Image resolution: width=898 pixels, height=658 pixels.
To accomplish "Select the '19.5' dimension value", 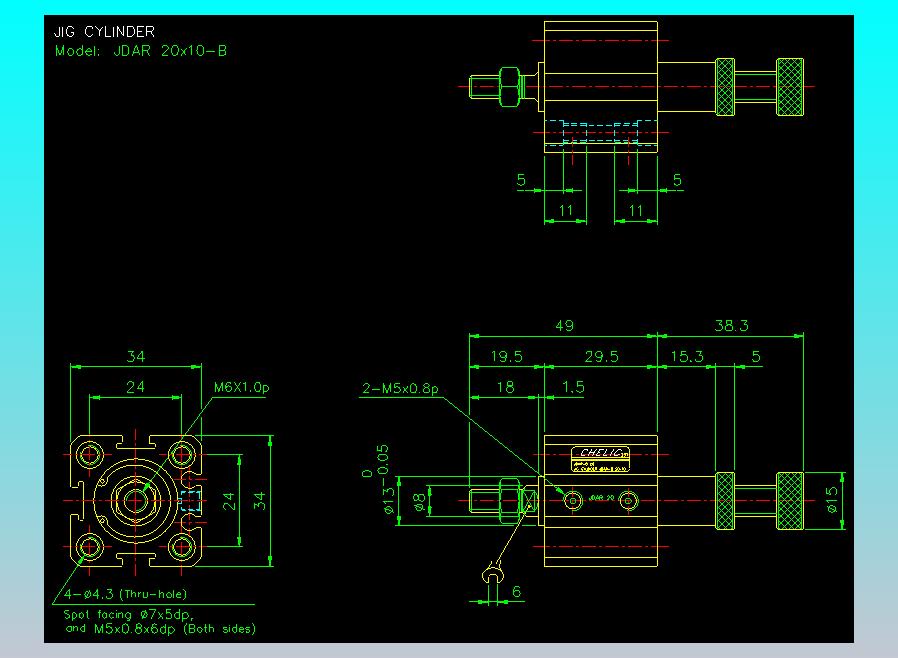I will pos(507,357).
